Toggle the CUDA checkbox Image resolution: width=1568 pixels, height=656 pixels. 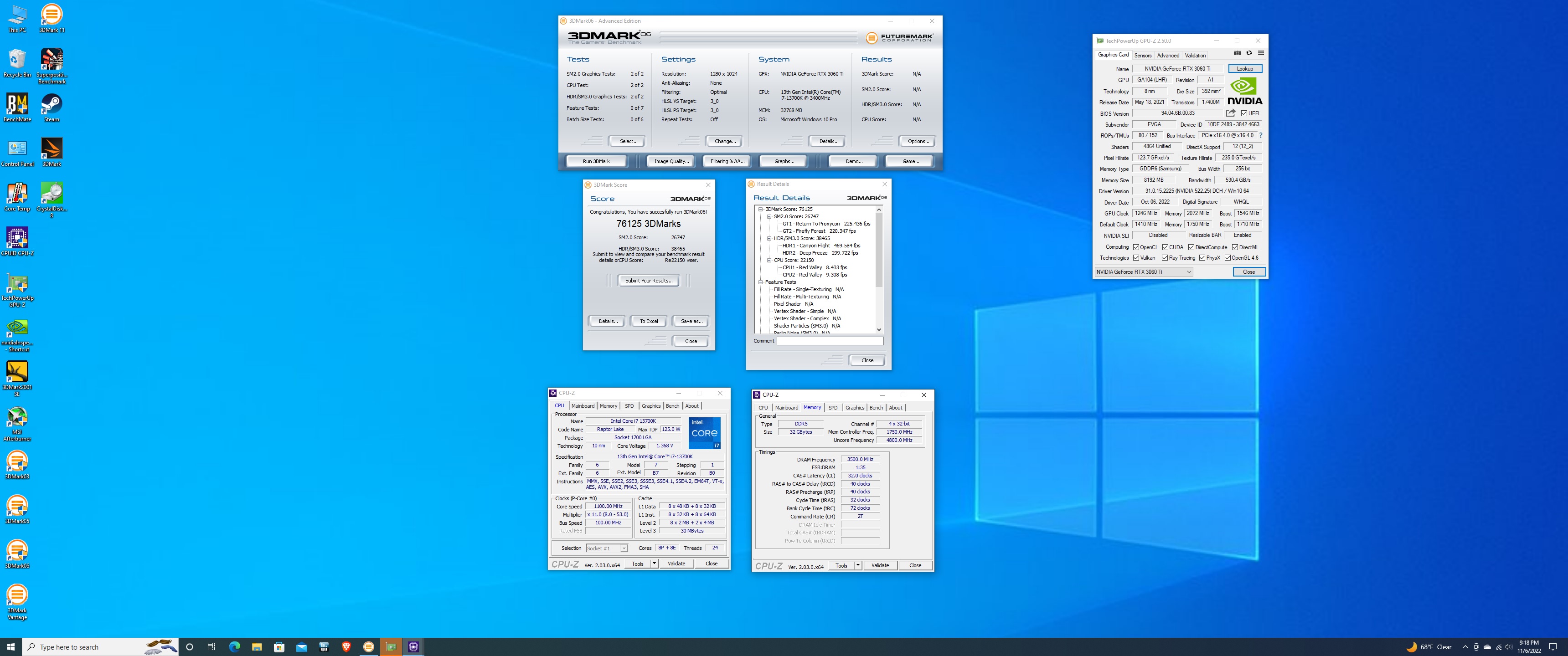(1165, 247)
